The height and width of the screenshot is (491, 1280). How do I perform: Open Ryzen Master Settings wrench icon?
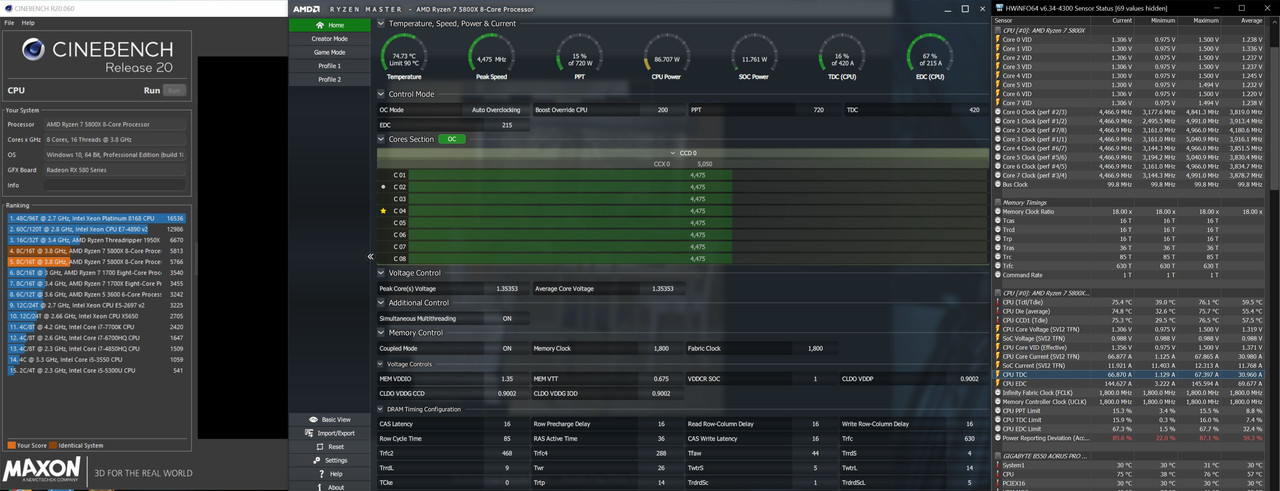coord(317,460)
